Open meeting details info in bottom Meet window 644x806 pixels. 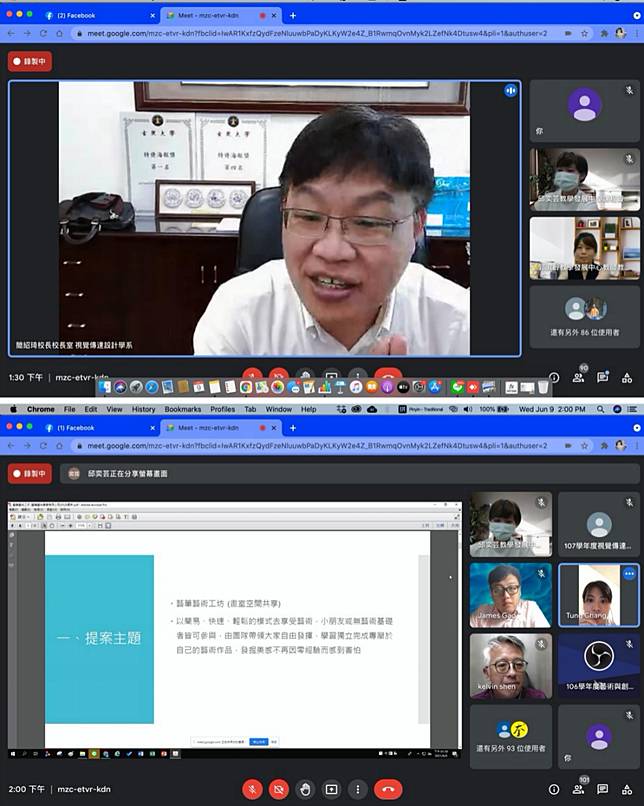pos(554,789)
